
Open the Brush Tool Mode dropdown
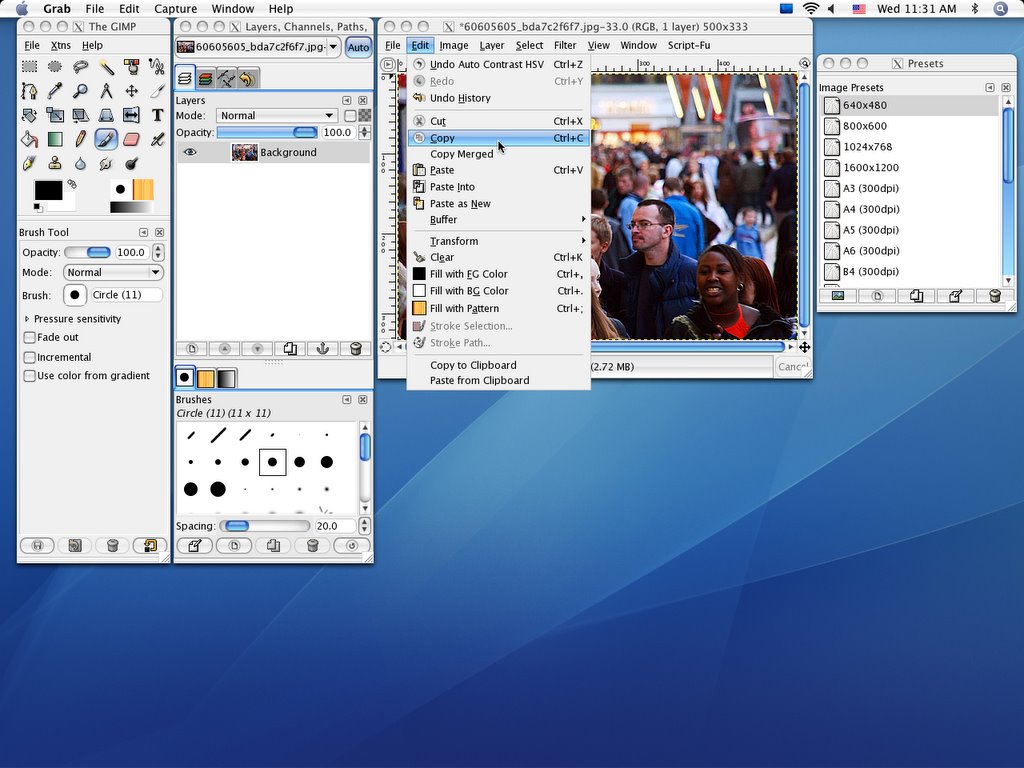pyautogui.click(x=113, y=273)
